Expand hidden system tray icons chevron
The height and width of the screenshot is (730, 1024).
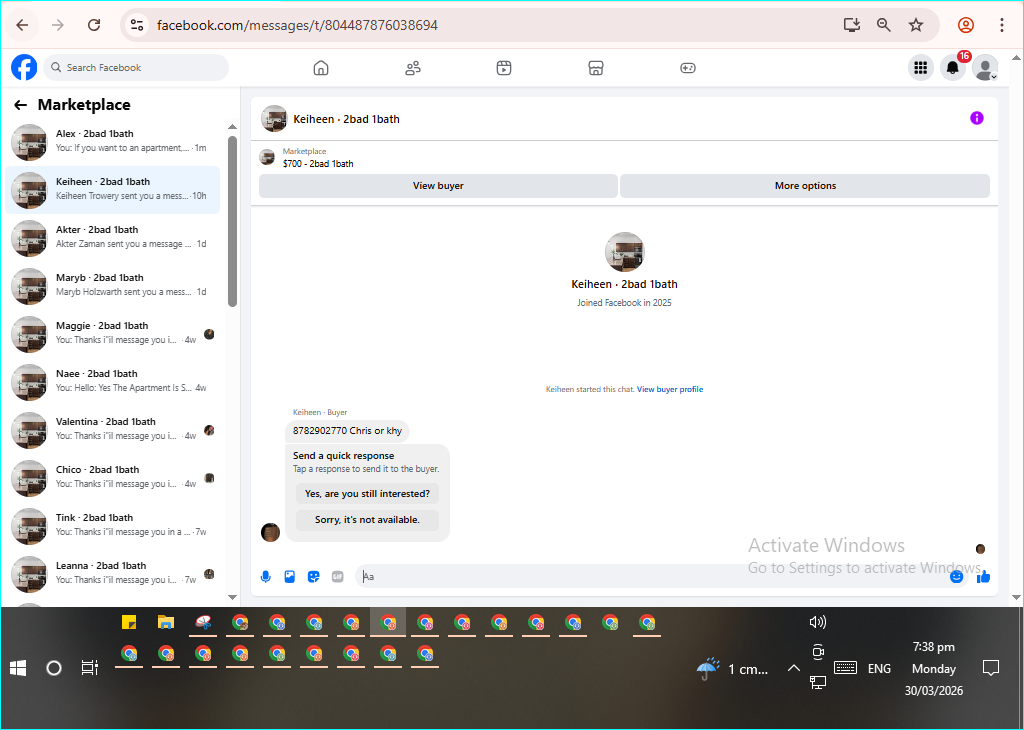click(793, 668)
